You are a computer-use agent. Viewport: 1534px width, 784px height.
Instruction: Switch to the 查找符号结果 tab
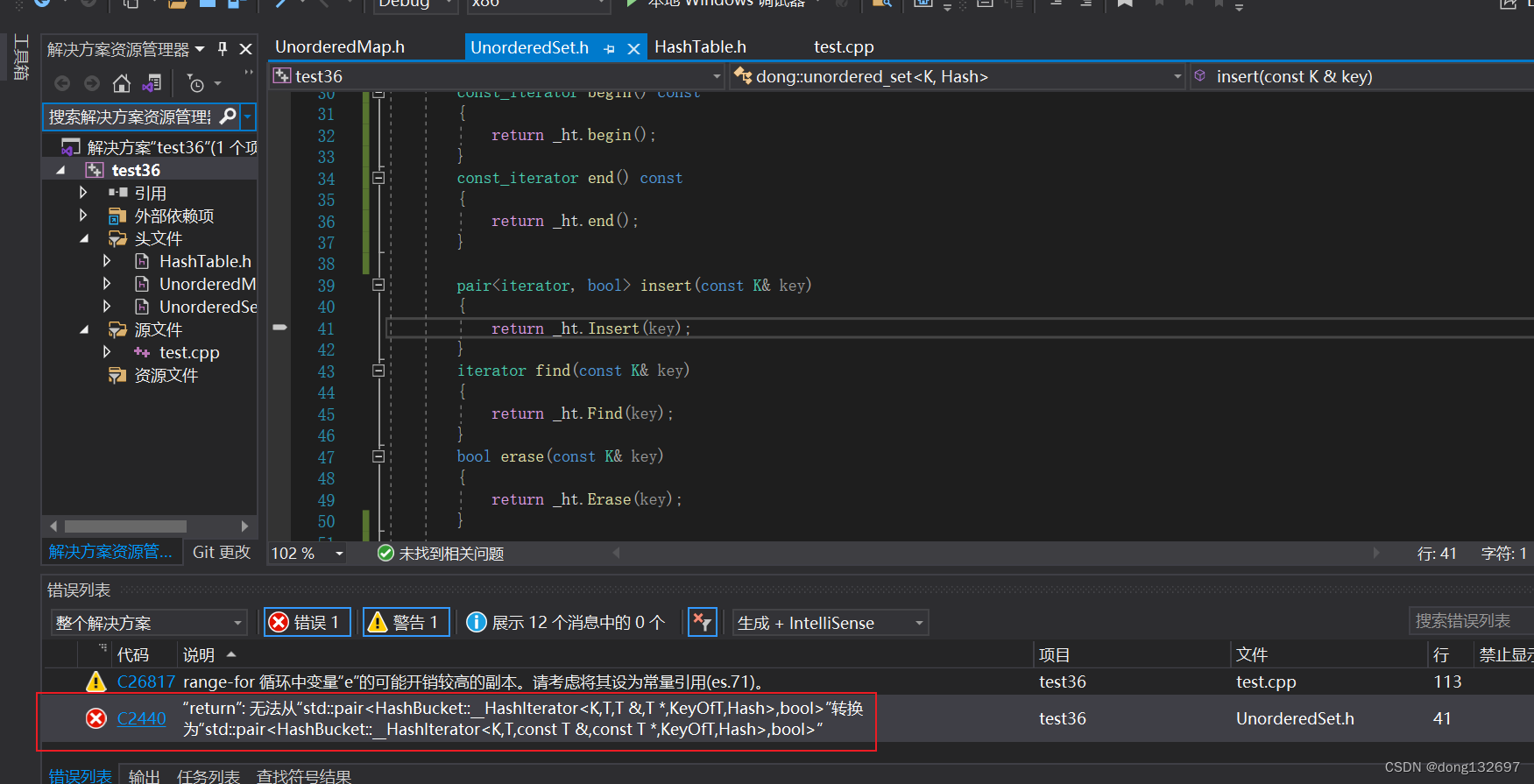point(304,776)
